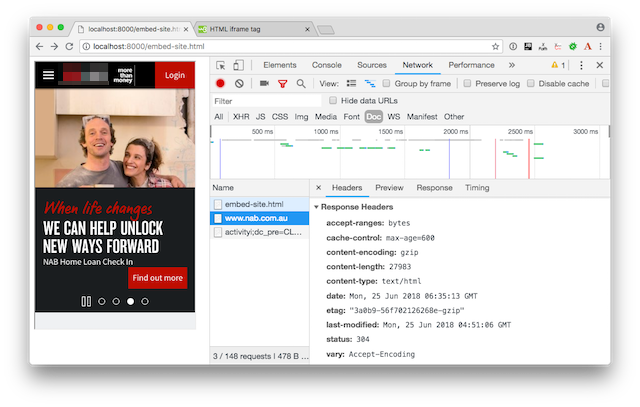Open a new tab with the new tab button
The height and width of the screenshot is (407, 640).
[325, 29]
